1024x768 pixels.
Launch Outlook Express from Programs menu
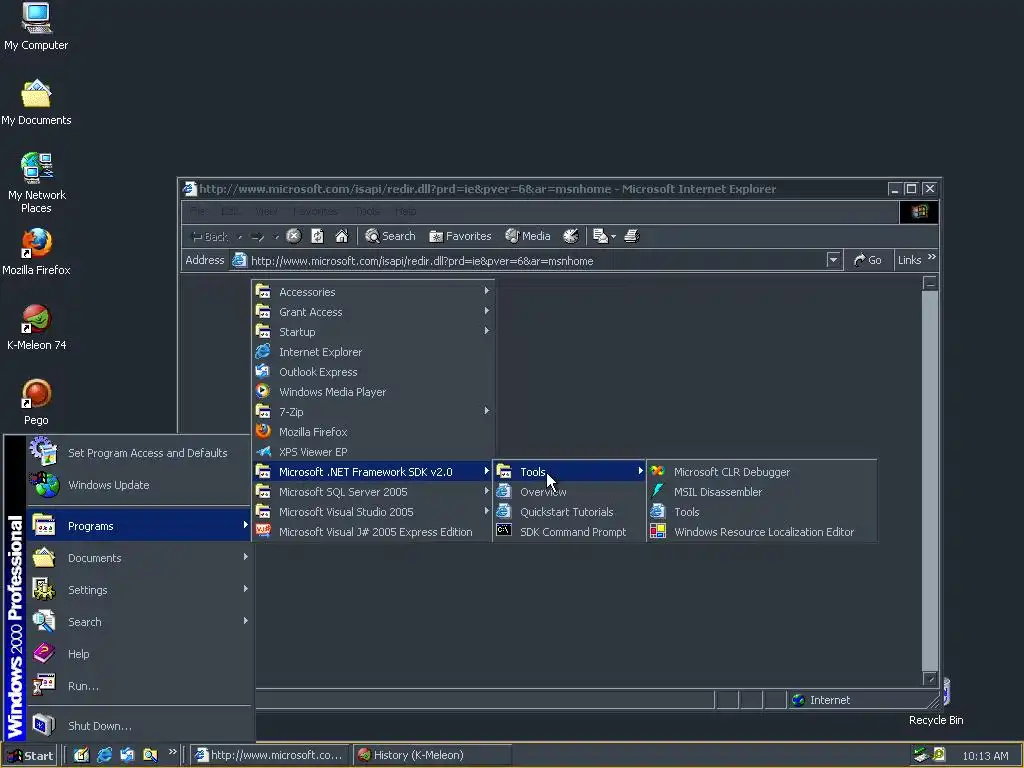[x=373, y=372]
